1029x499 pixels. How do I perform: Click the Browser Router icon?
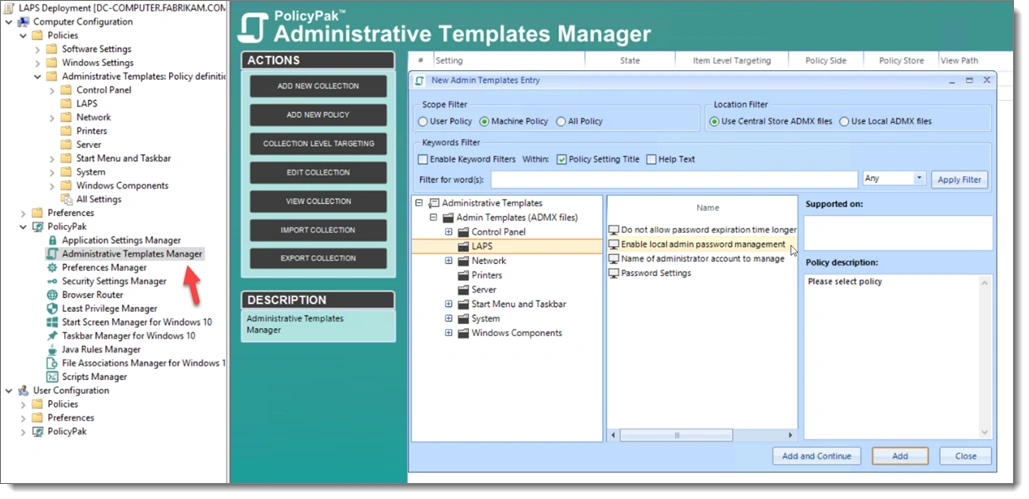click(x=52, y=295)
